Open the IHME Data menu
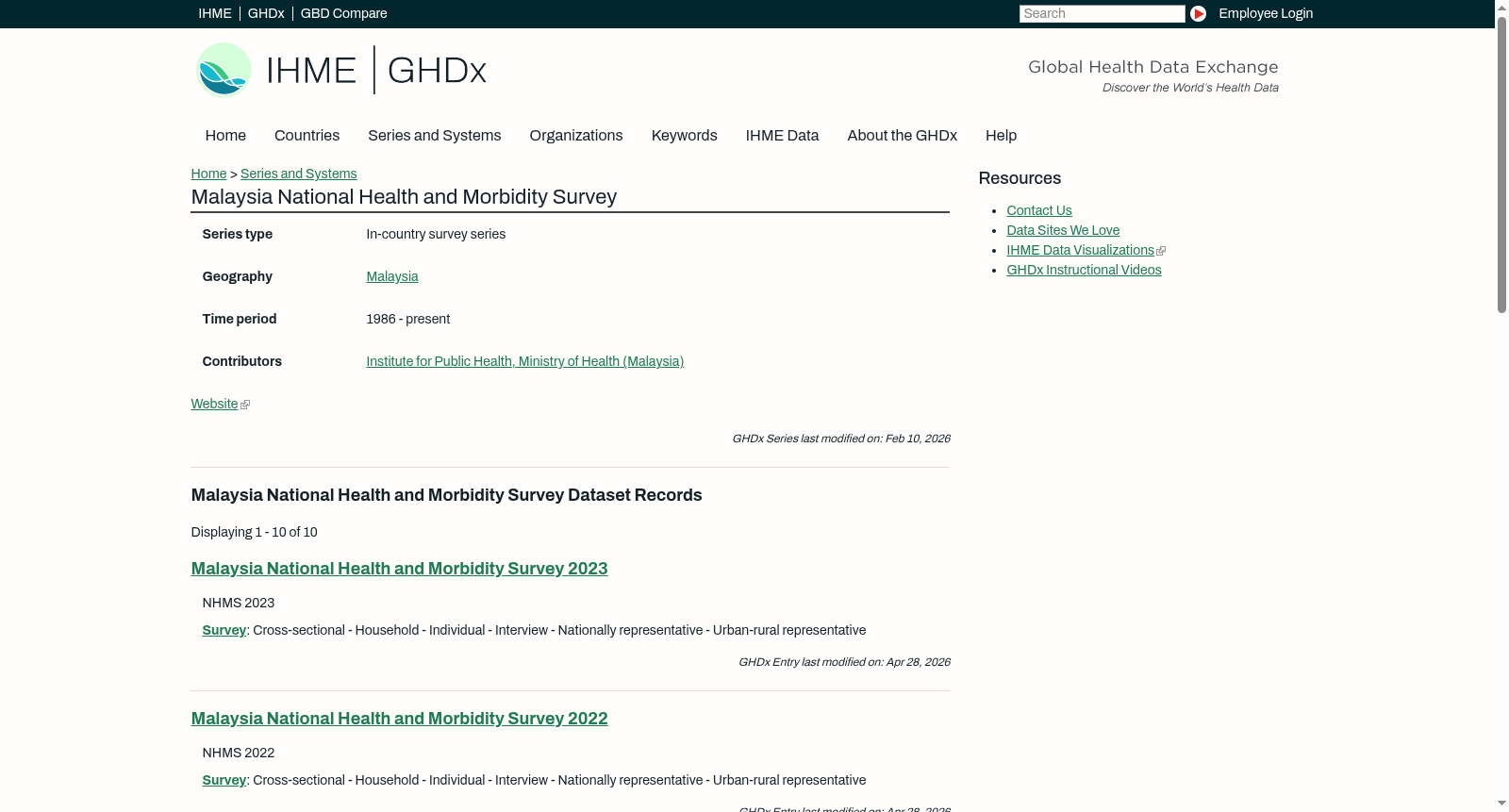 (782, 136)
